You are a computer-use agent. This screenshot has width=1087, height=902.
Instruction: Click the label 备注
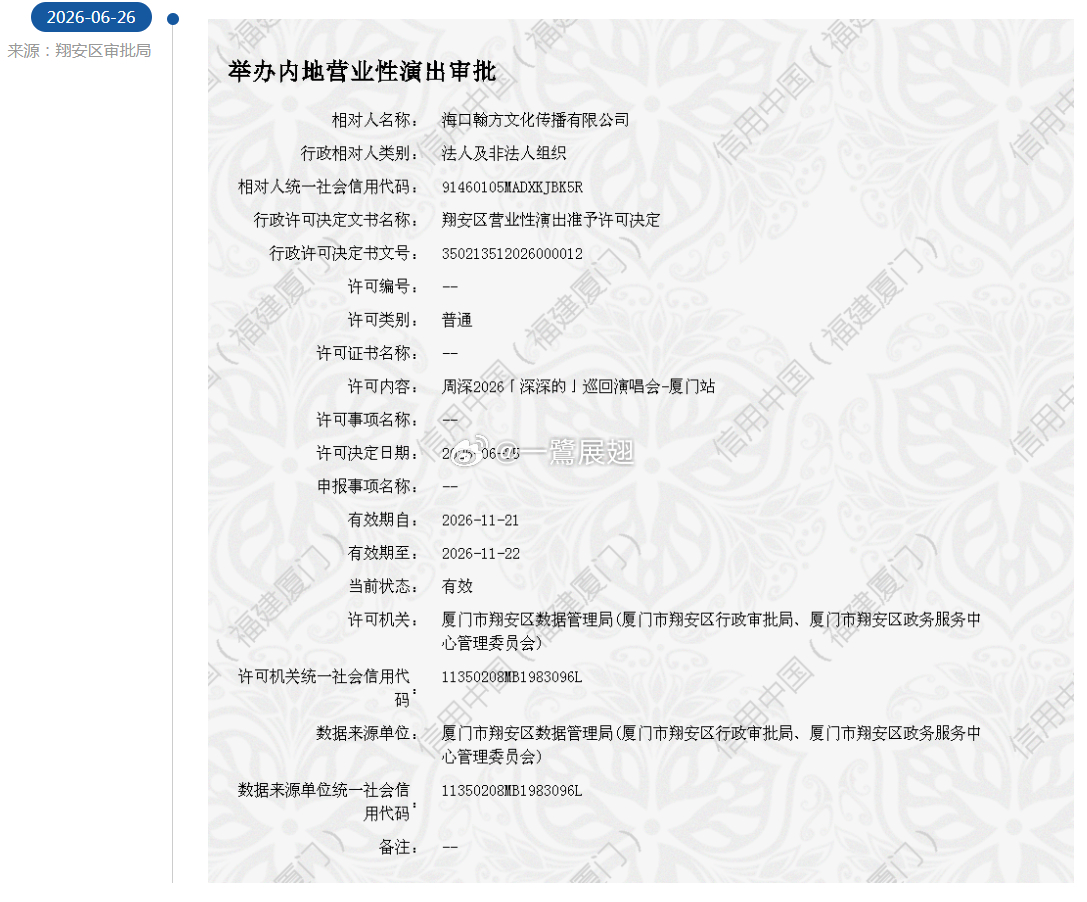398,847
